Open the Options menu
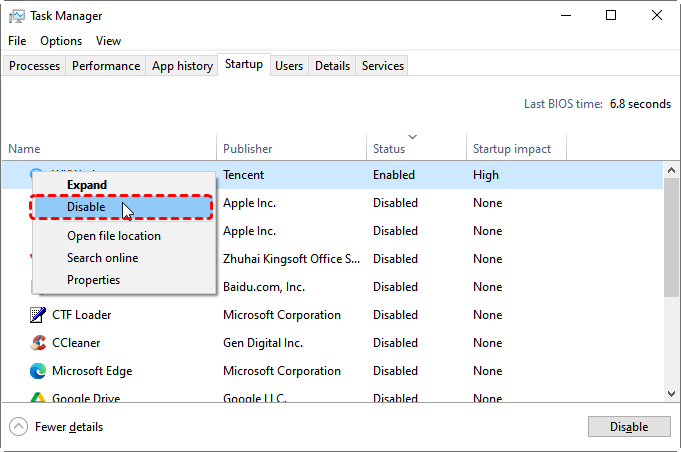This screenshot has height=452, width=681. coord(61,41)
